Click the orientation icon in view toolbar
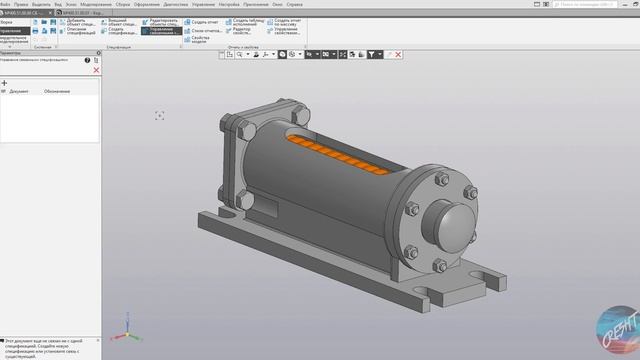Screen dimensions: 640x360 coord(230,55)
